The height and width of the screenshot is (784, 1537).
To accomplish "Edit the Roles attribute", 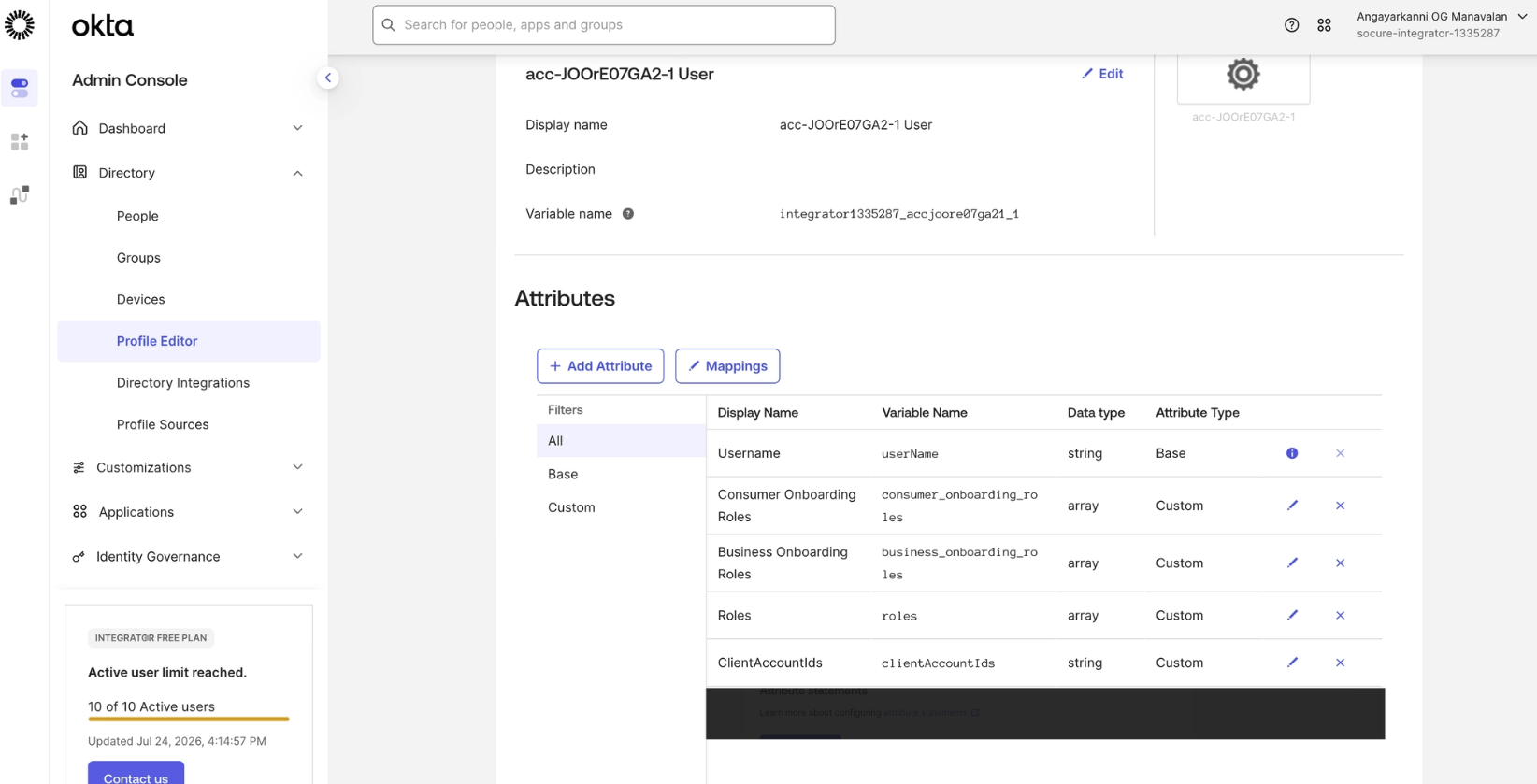I will (1292, 615).
